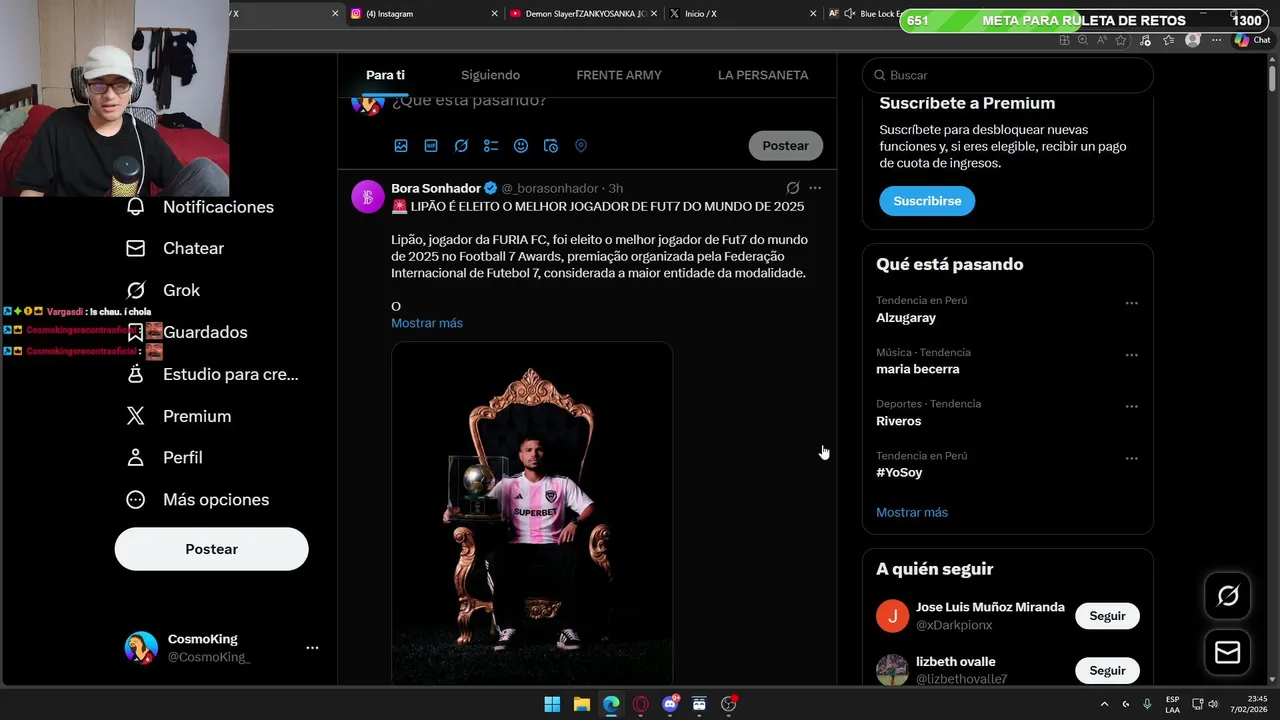This screenshot has width=1280, height=720.
Task: Click the large Postear sidebar button
Action: coord(212,549)
